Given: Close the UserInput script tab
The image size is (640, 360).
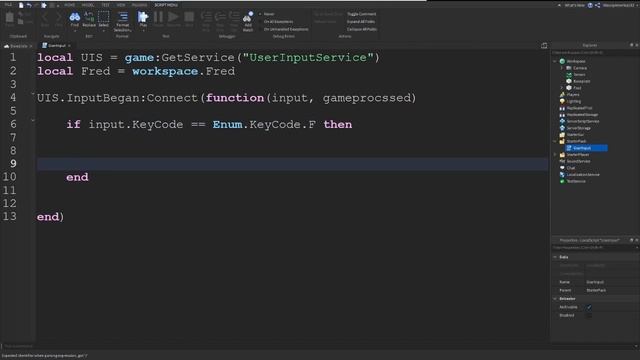Looking at the screenshot, I should pos(70,46).
